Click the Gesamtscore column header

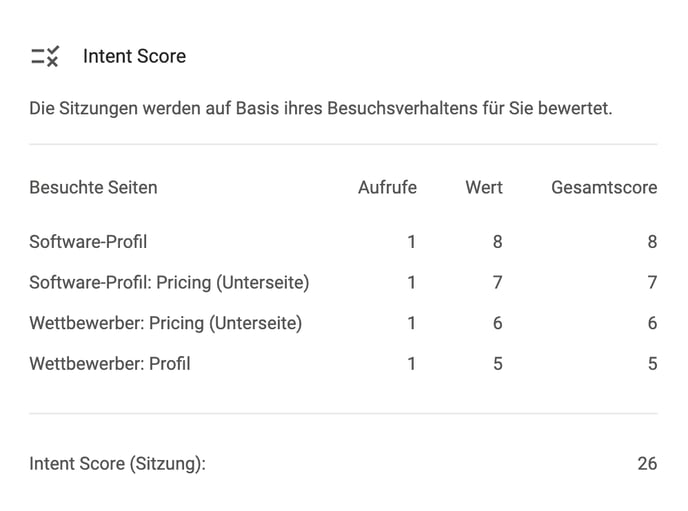tap(604, 187)
